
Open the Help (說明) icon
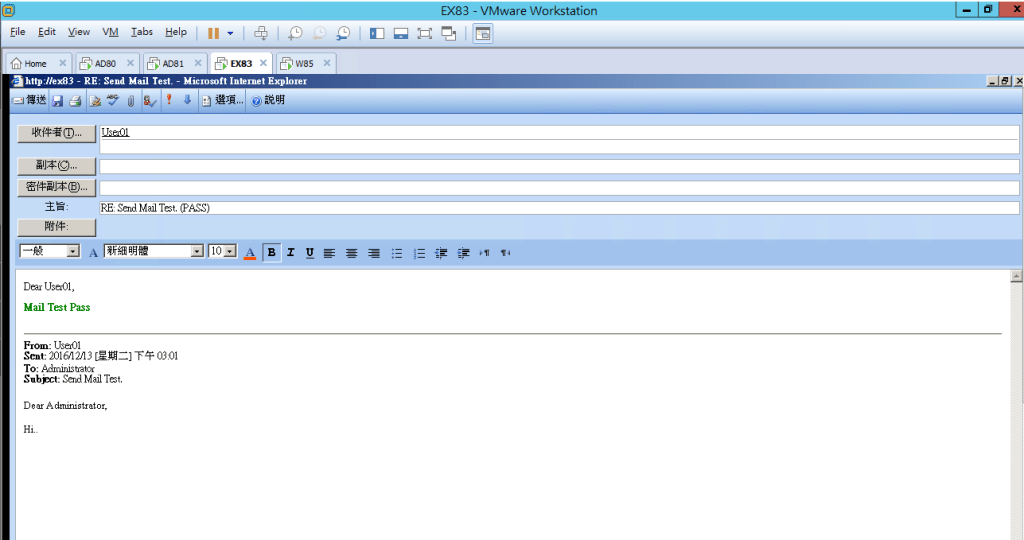267,100
